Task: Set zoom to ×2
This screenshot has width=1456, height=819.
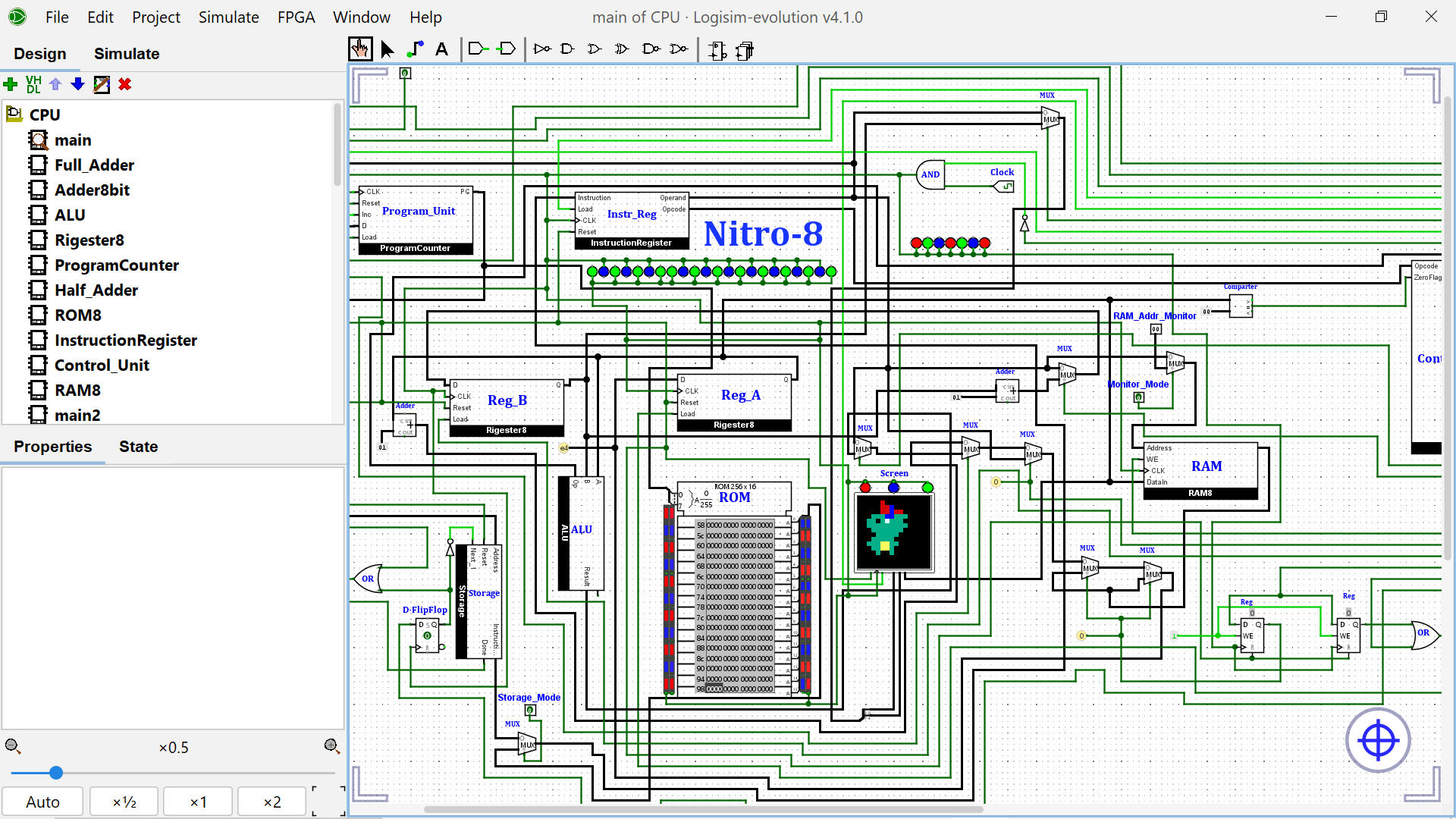Action: 272,802
